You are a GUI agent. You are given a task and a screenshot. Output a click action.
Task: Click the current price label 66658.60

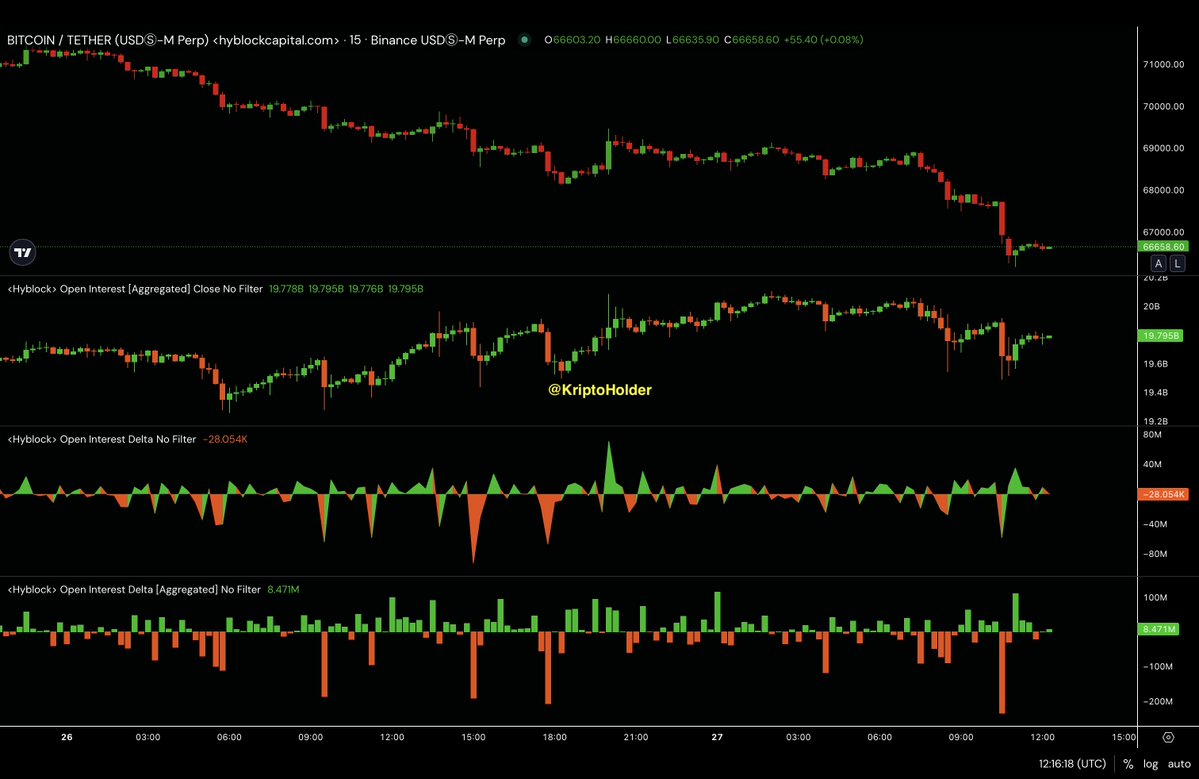click(1162, 247)
